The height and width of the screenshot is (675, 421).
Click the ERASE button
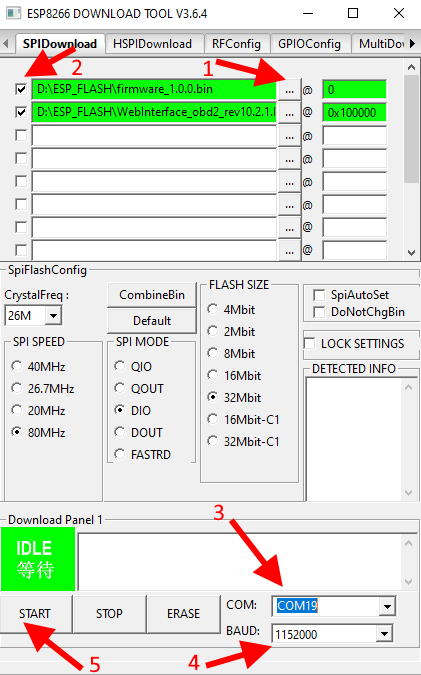coord(184,613)
